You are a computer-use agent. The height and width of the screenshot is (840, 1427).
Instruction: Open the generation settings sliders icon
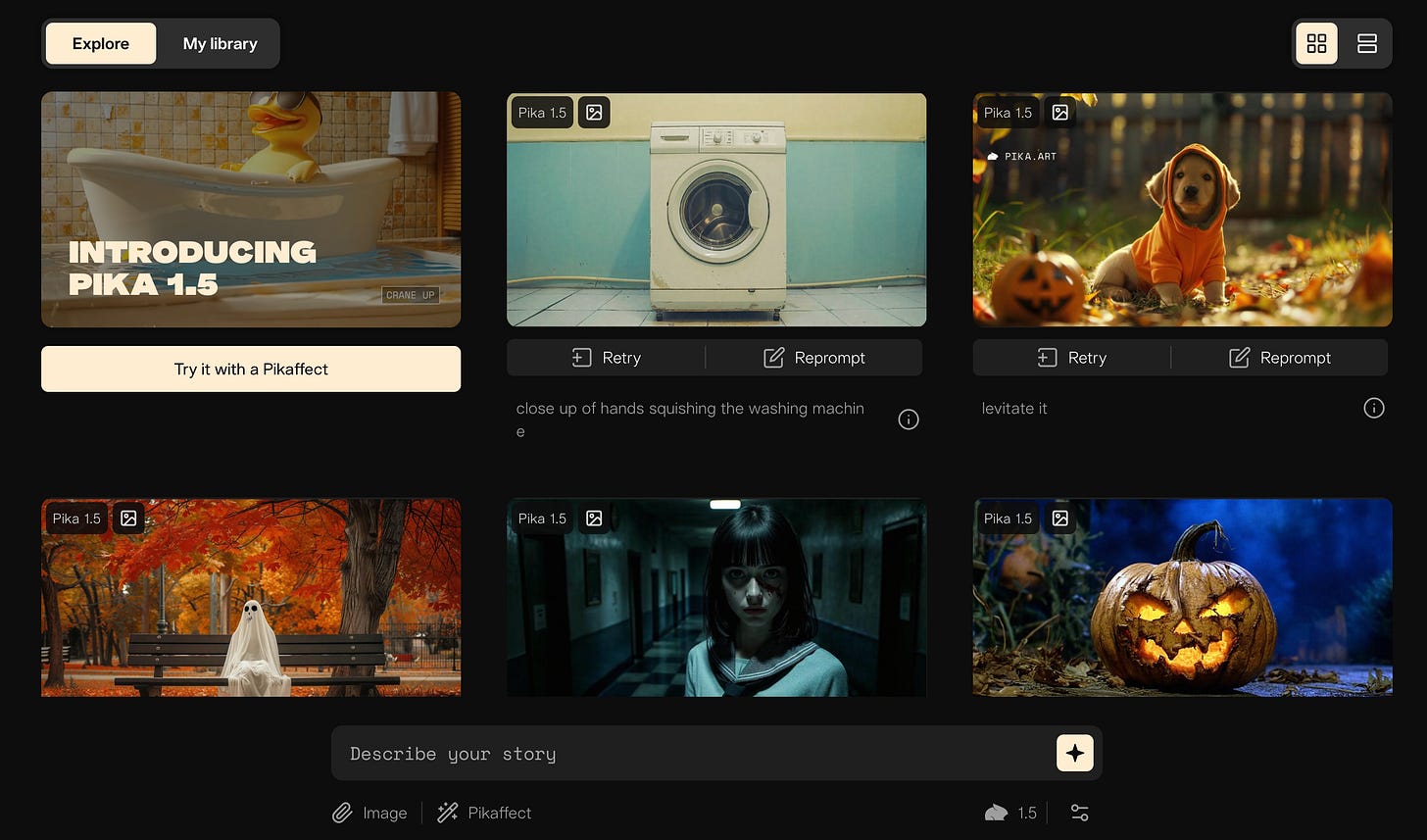tap(1079, 813)
